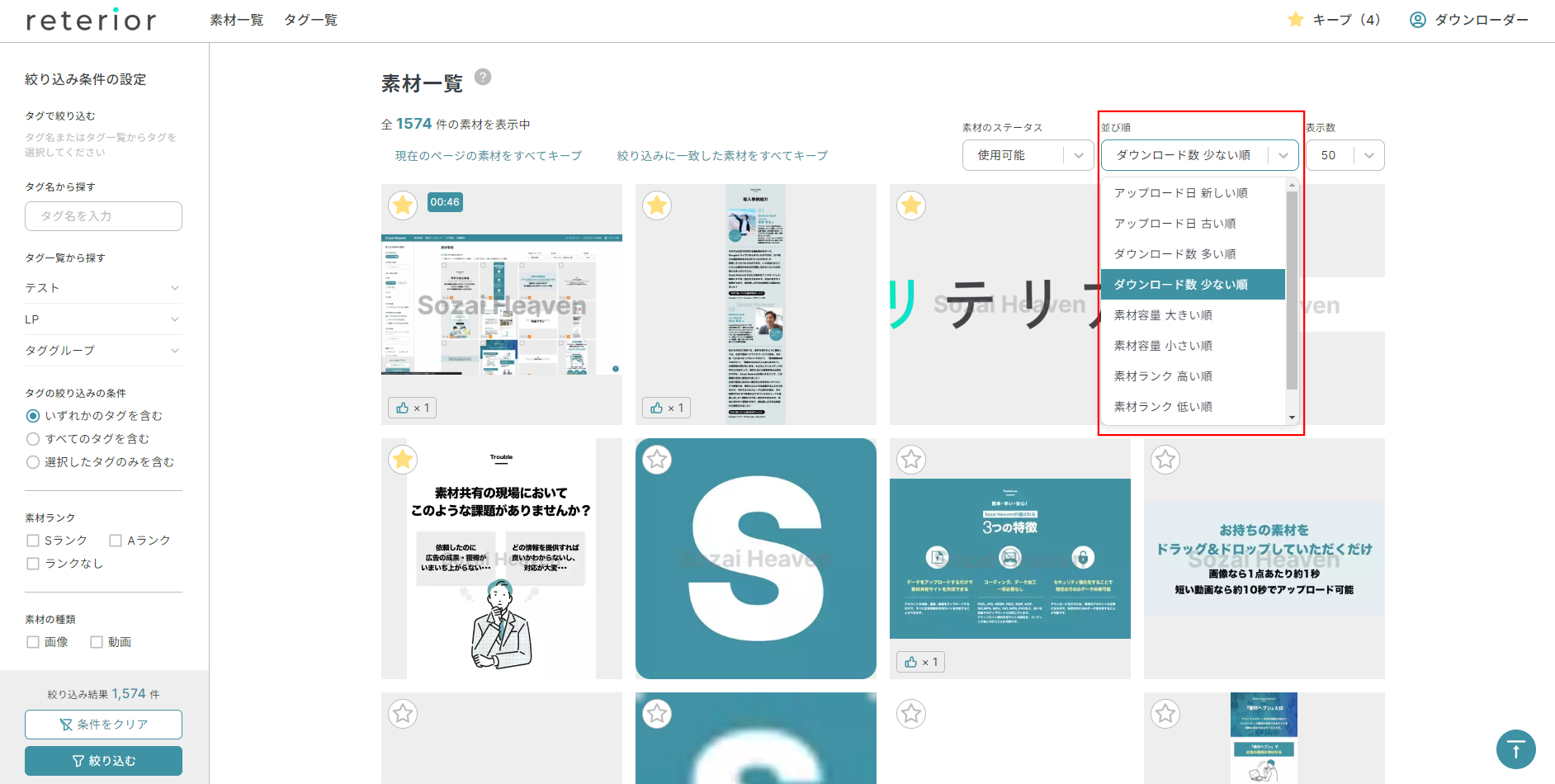Expand the タググループ section
1555x784 pixels.
[103, 351]
